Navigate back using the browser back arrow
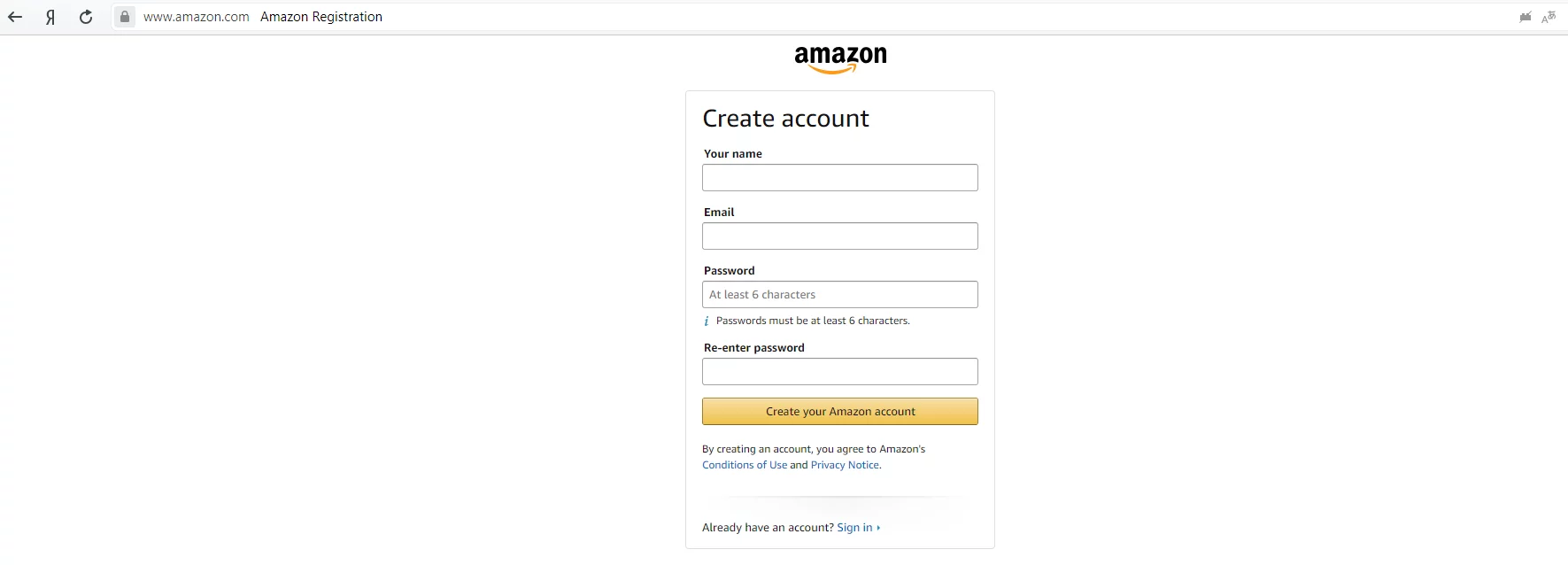 [x=15, y=17]
